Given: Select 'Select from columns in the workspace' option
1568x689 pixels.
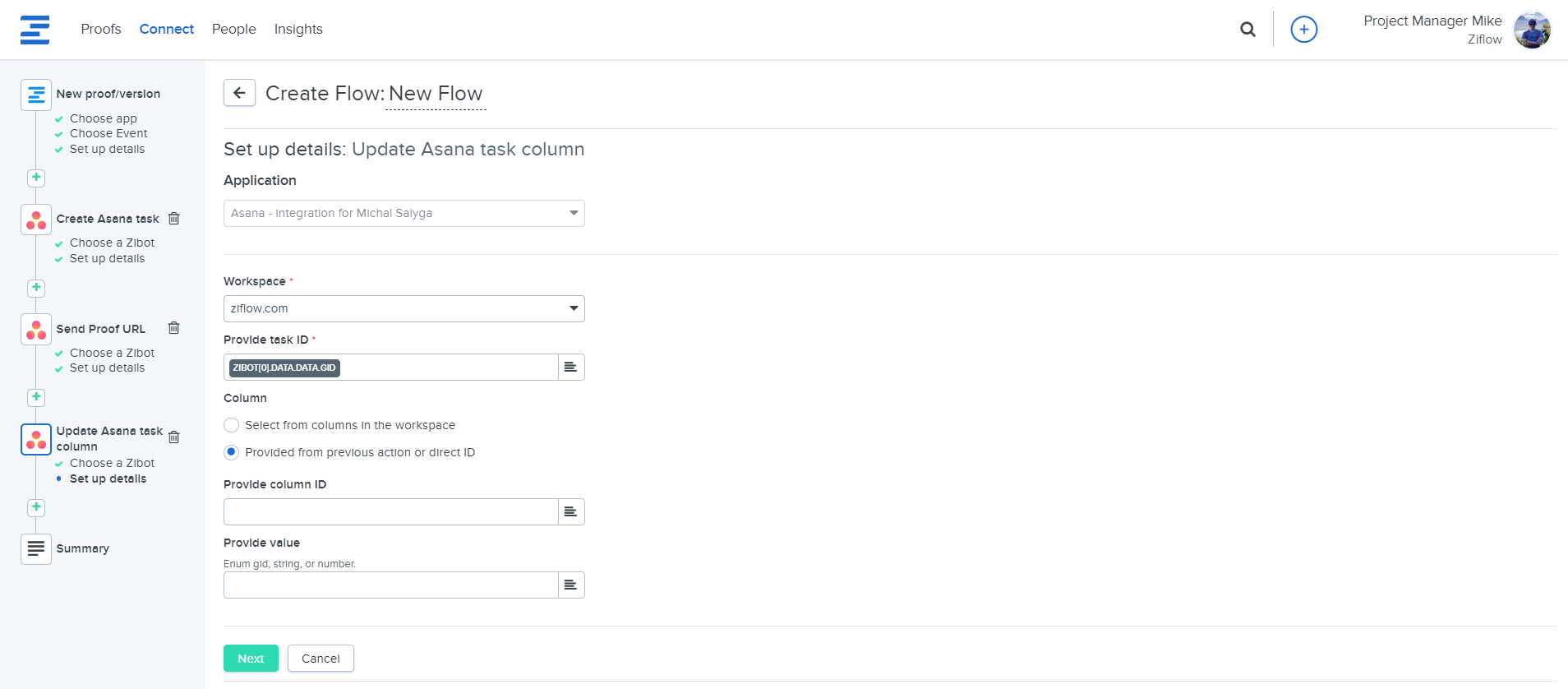Looking at the screenshot, I should click(x=232, y=425).
